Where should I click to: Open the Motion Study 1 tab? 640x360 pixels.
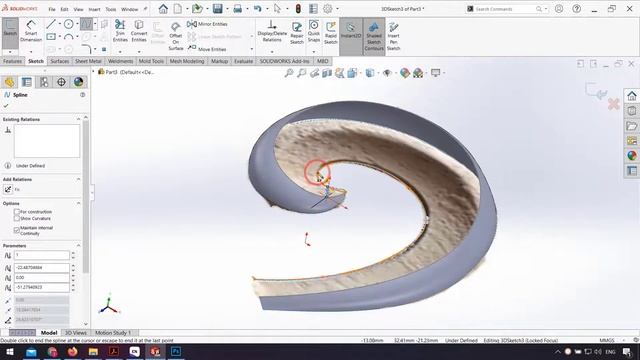(x=113, y=333)
